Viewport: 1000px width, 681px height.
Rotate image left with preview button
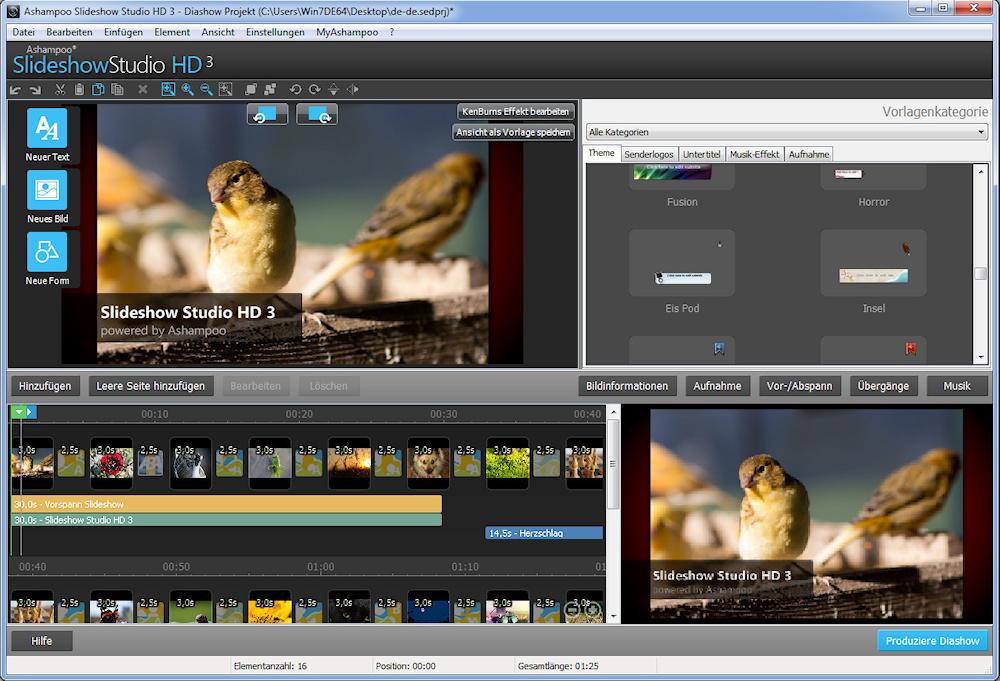(268, 114)
